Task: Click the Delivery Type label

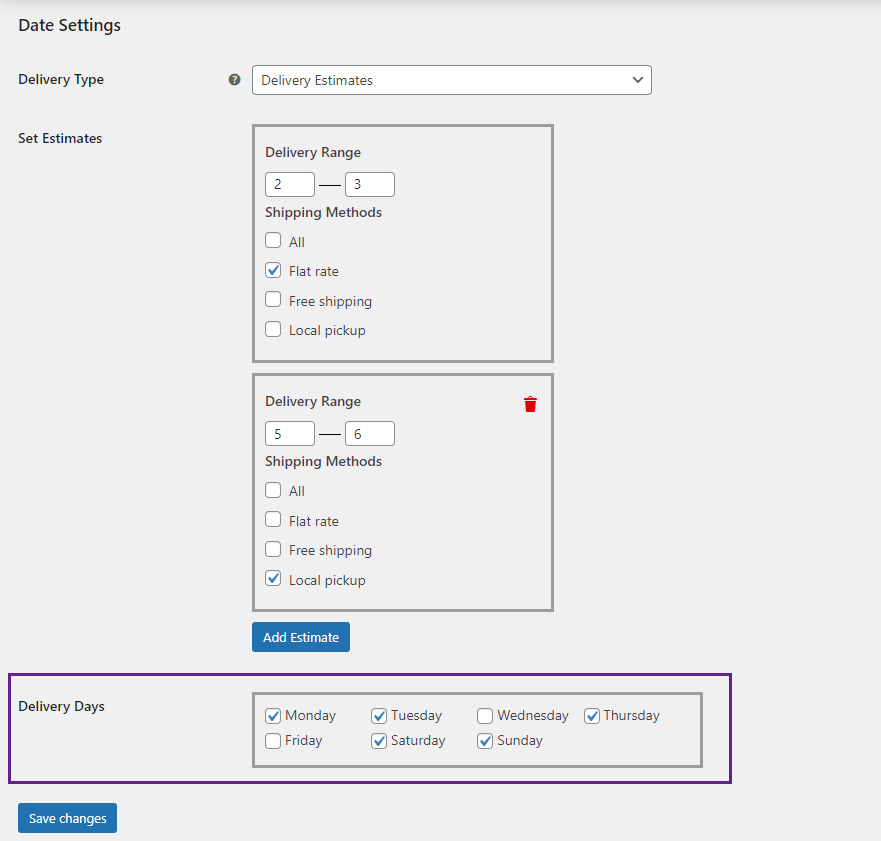Action: pos(61,80)
